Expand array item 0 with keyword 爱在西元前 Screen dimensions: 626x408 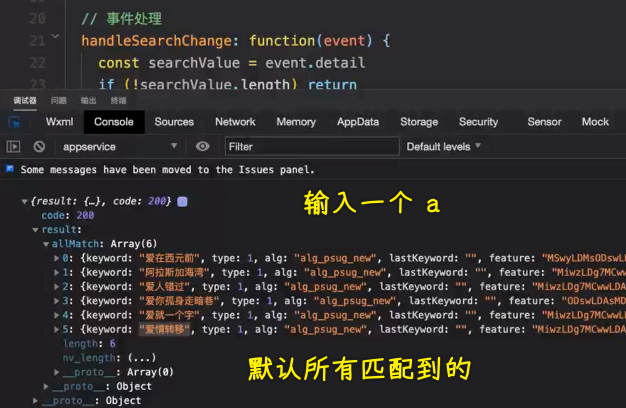57,258
